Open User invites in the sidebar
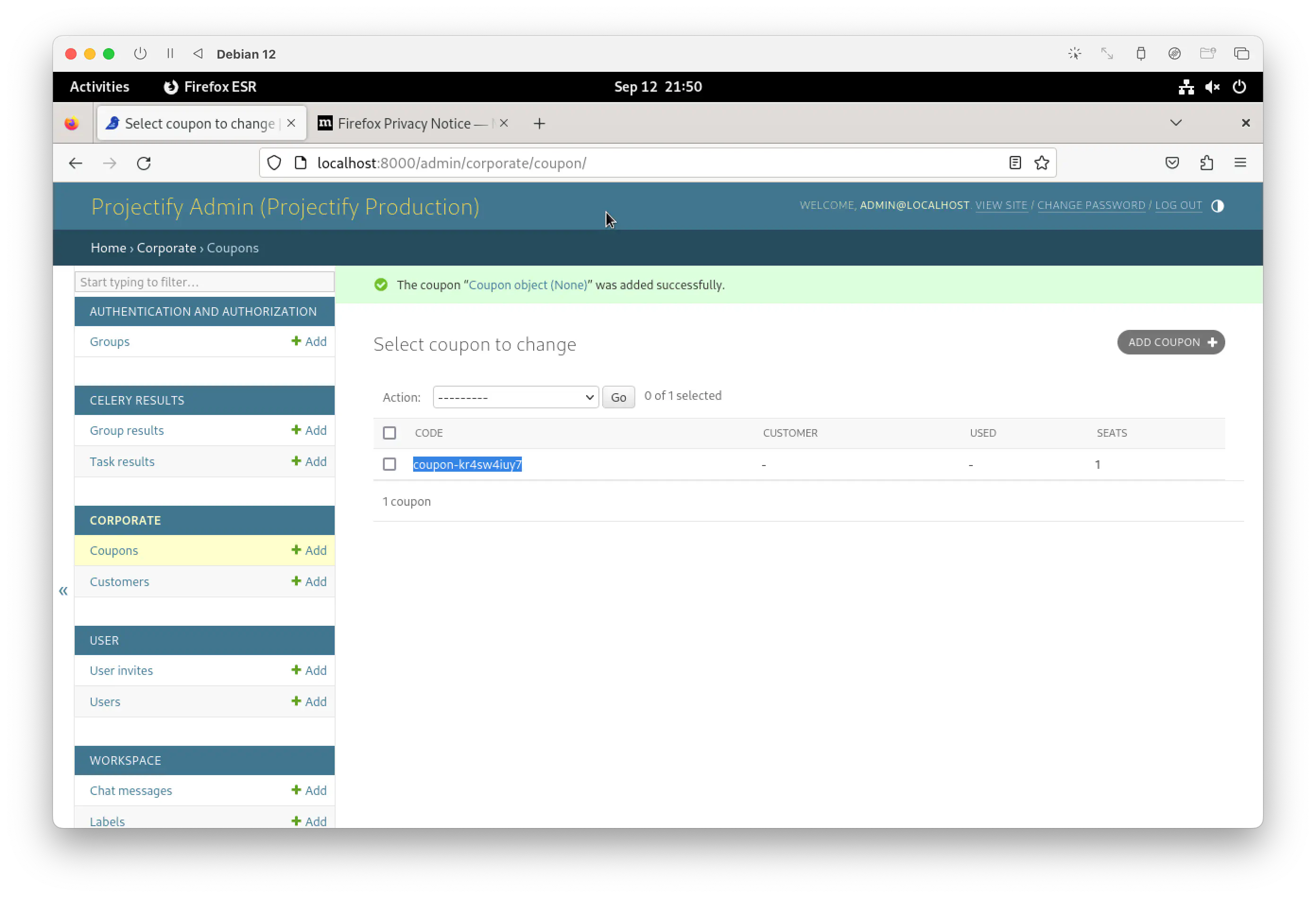Image resolution: width=1316 pixels, height=898 pixels. 121,670
